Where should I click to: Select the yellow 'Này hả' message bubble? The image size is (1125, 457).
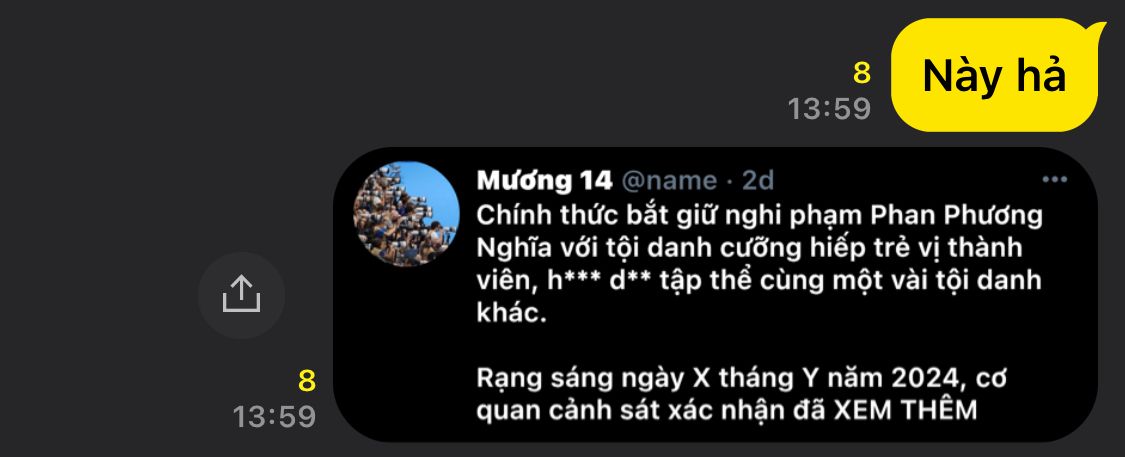tap(998, 75)
